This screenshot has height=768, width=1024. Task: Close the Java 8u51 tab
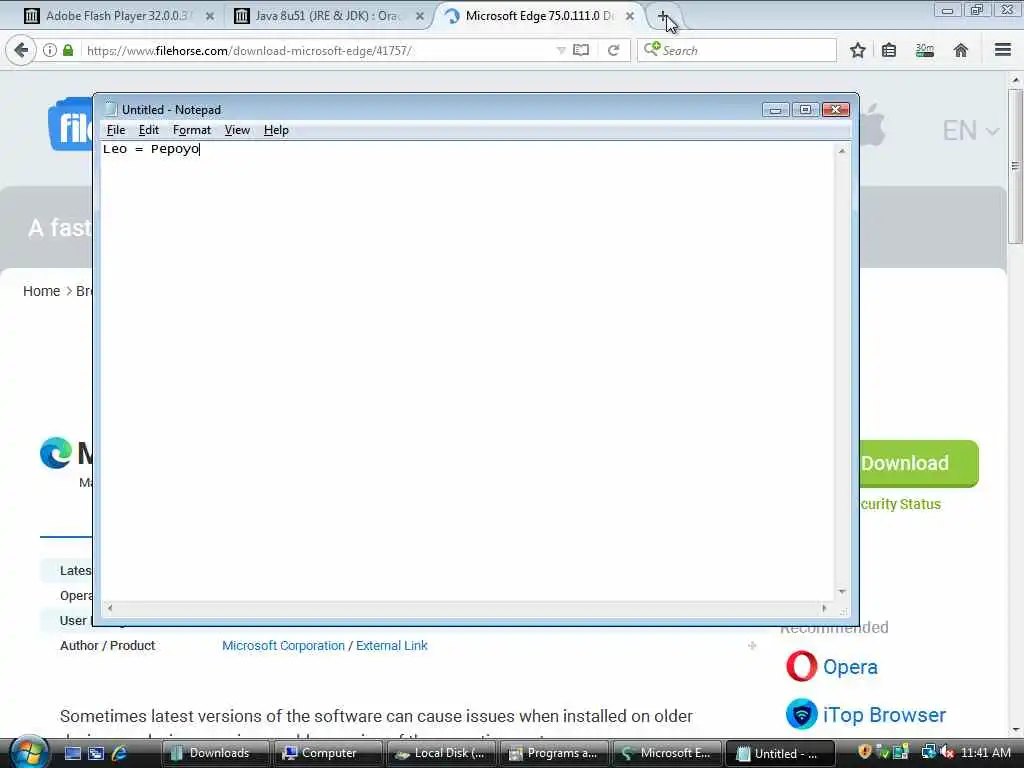420,16
